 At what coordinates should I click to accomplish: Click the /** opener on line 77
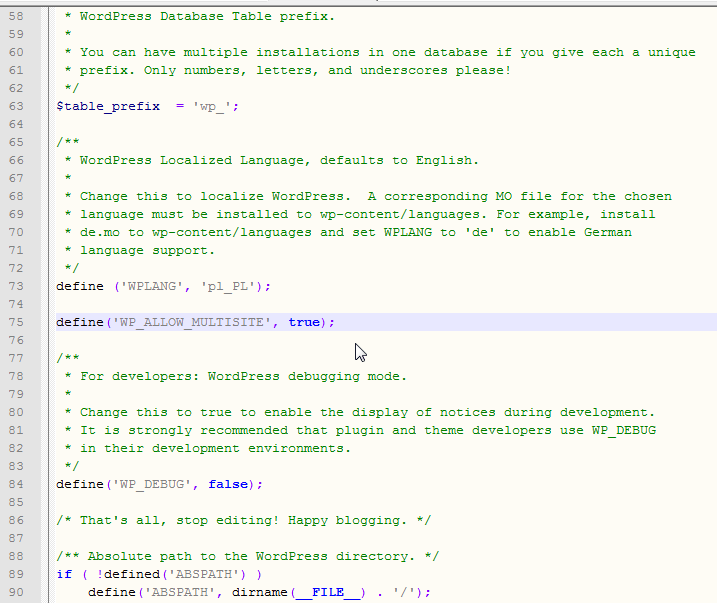tap(68, 358)
